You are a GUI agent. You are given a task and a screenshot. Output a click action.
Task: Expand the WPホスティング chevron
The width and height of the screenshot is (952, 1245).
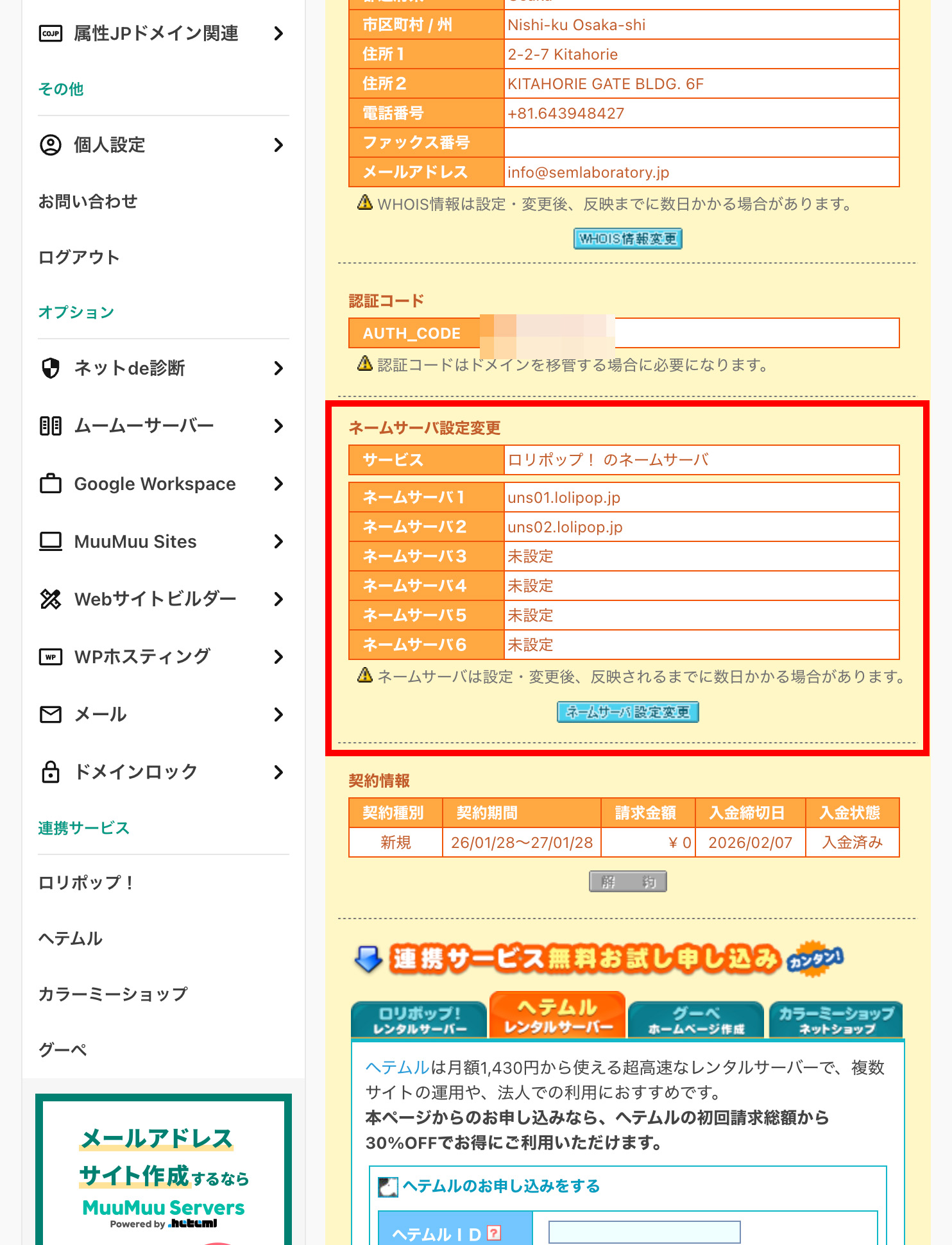pyautogui.click(x=278, y=657)
